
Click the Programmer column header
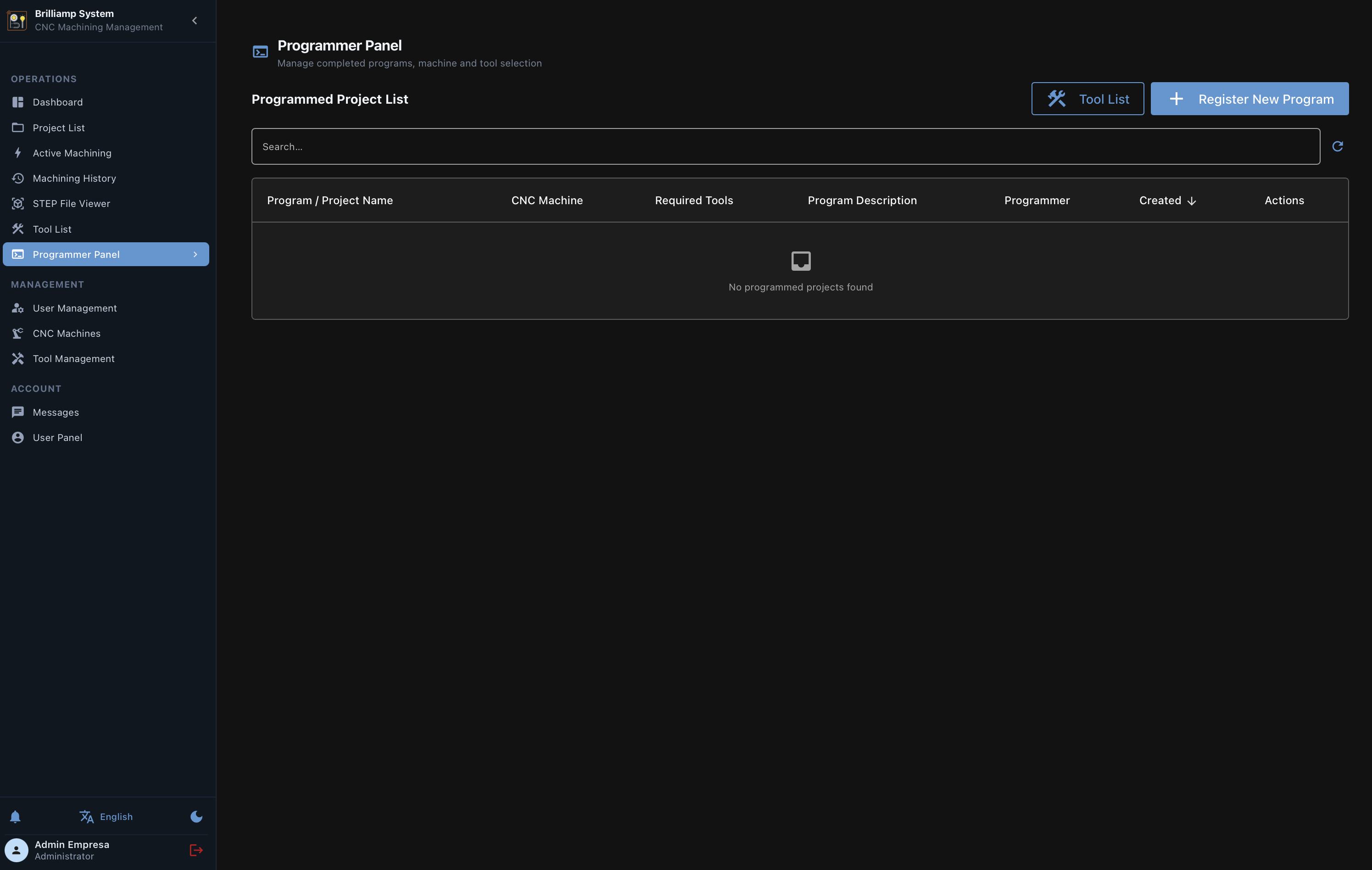[x=1037, y=201]
